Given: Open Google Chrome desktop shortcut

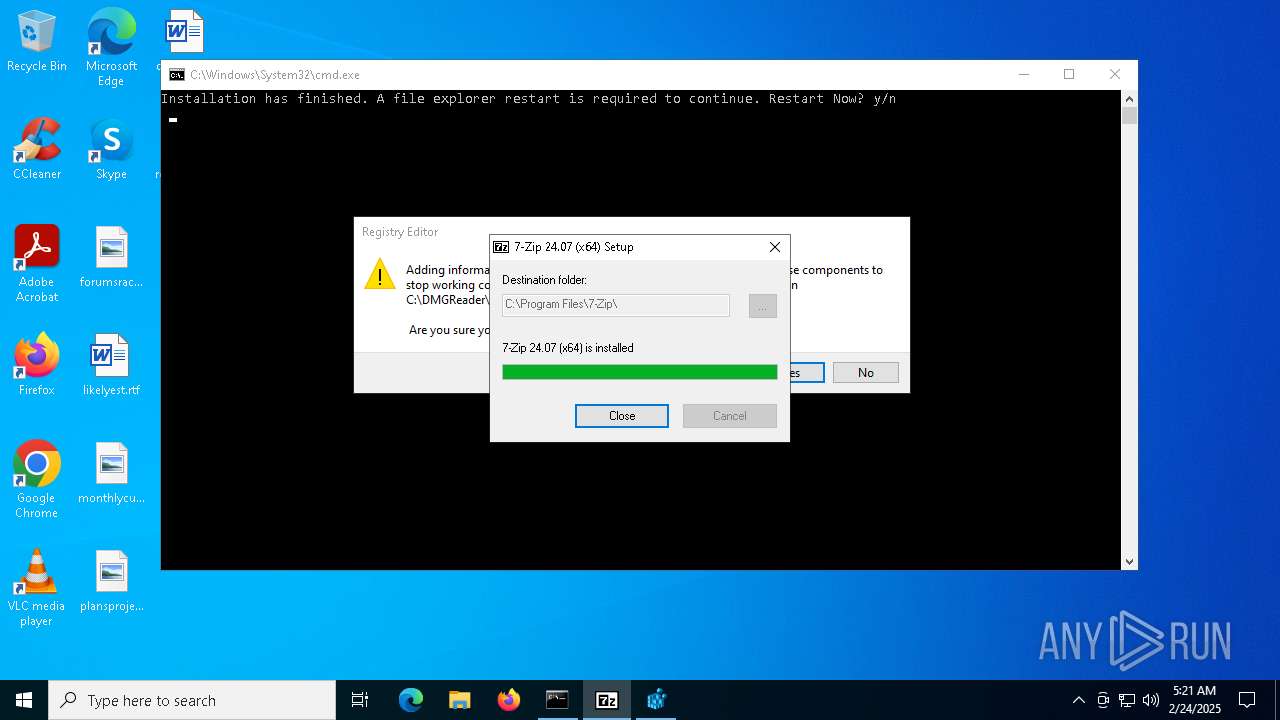Looking at the screenshot, I should (37, 480).
